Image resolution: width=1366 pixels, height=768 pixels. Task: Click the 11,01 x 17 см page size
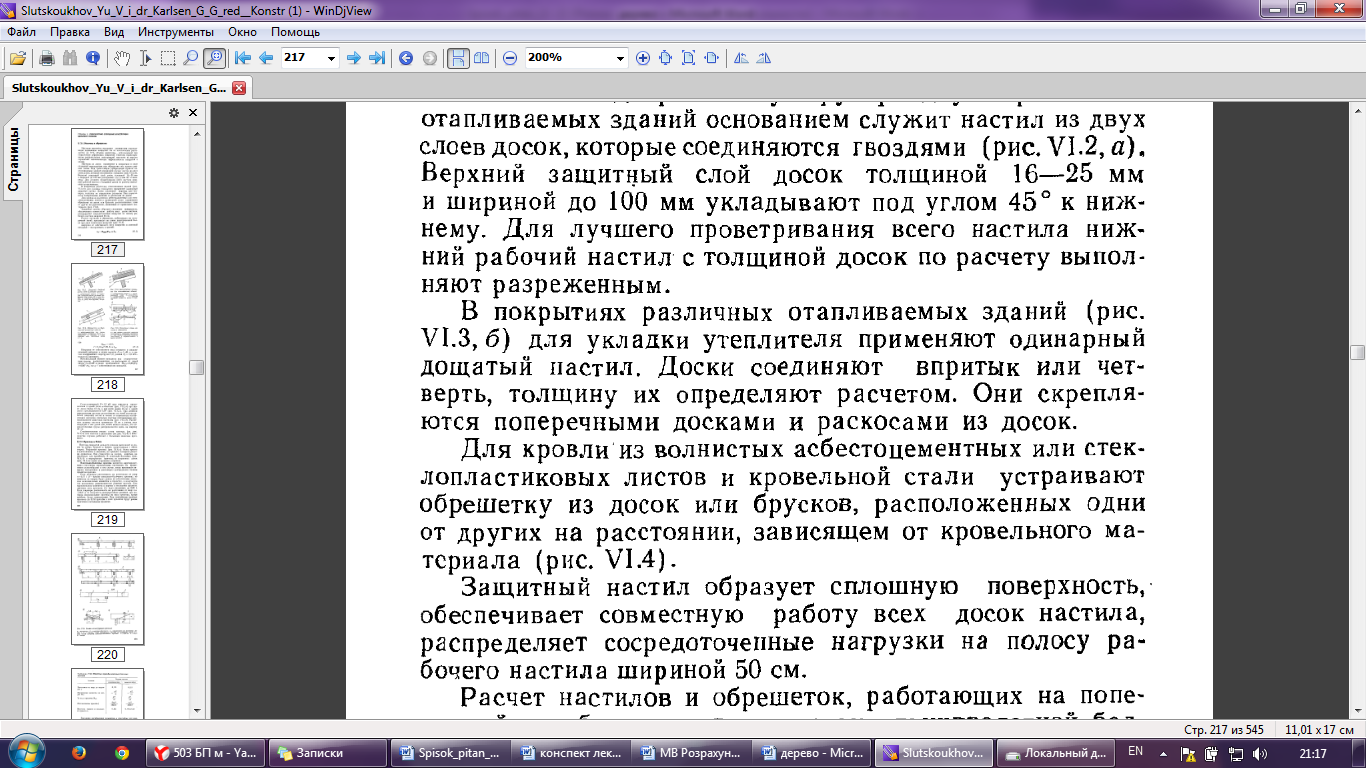1319,729
